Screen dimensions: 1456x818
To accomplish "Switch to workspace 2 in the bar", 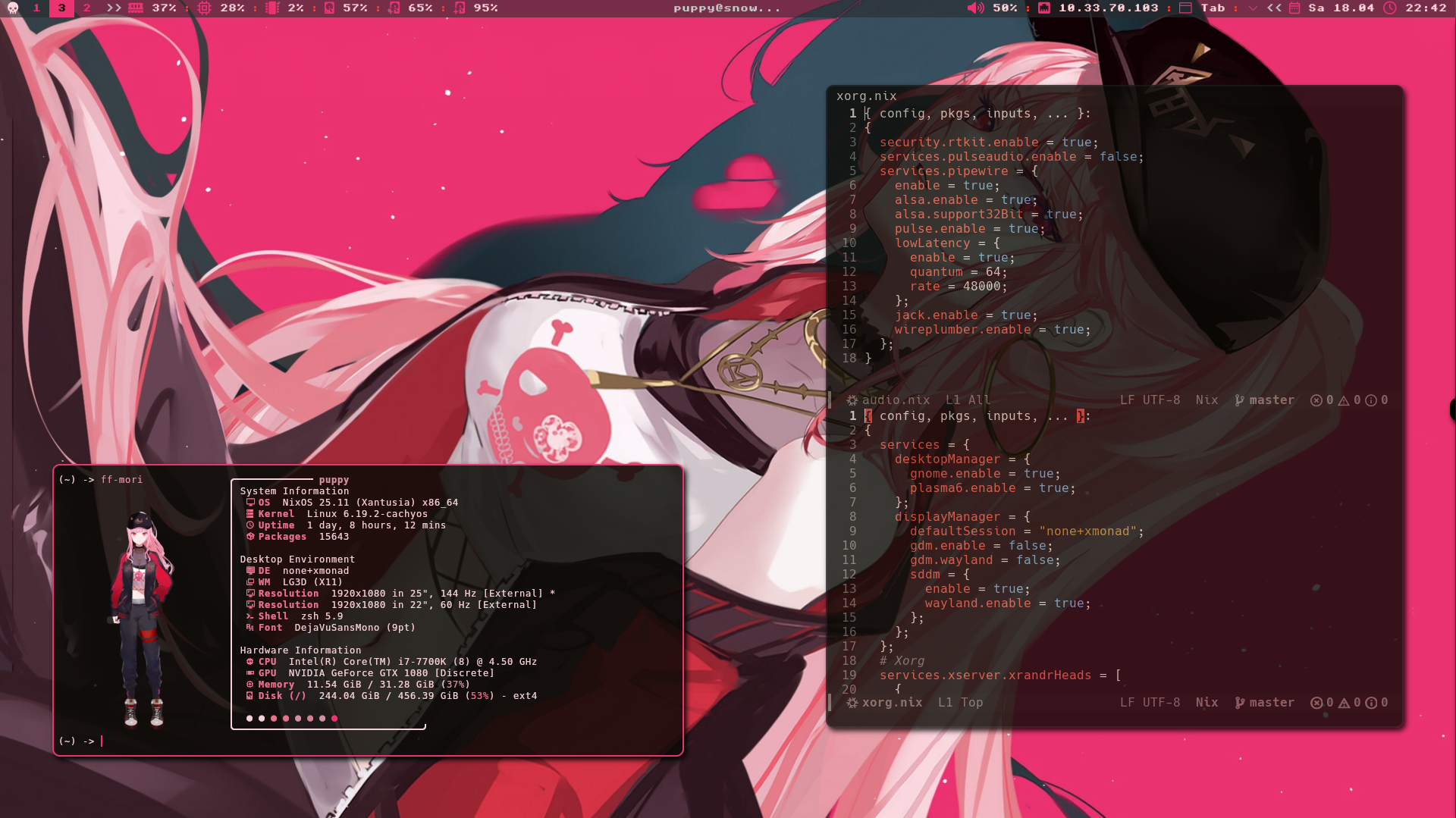I will pyautogui.click(x=86, y=8).
